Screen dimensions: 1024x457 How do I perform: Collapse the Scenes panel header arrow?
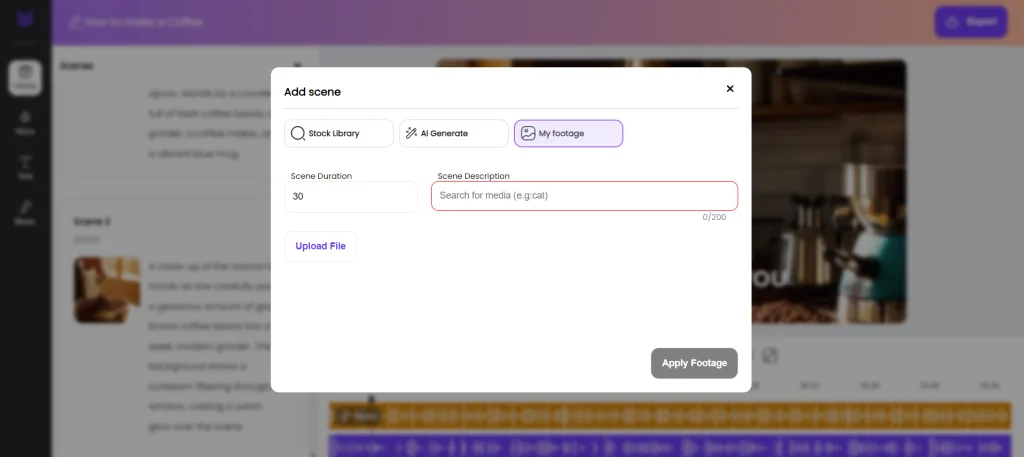click(241, 66)
